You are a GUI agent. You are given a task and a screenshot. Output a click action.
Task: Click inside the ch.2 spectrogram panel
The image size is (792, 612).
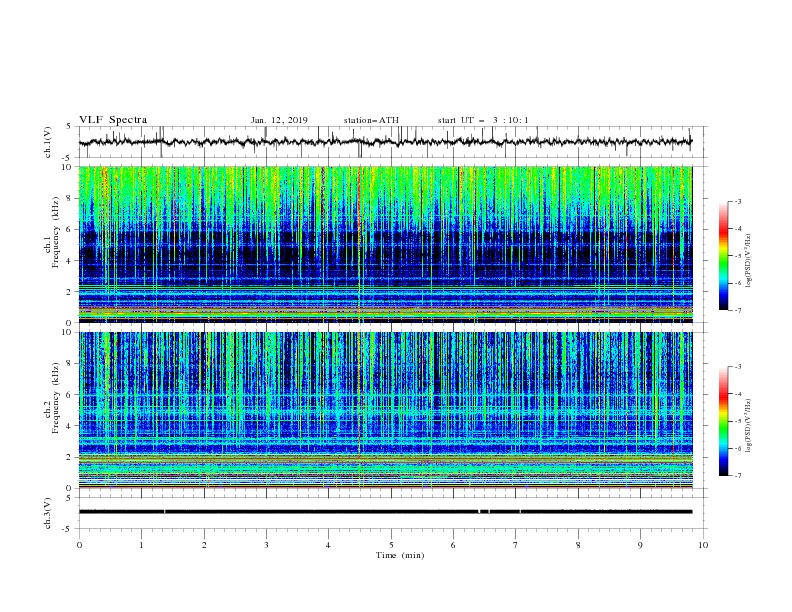point(385,410)
